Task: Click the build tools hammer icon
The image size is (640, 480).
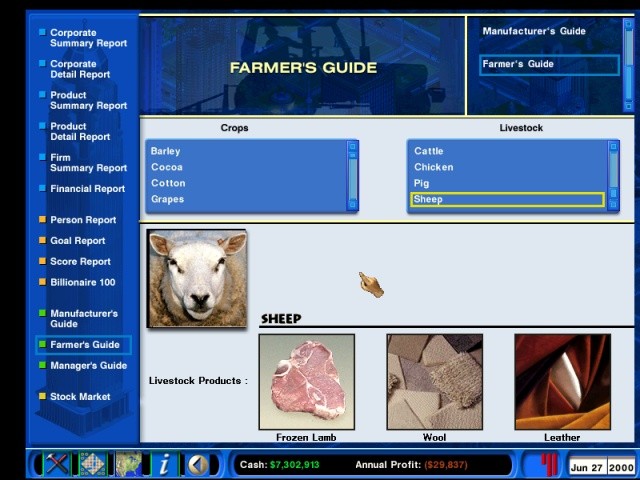Action: click(x=58, y=465)
